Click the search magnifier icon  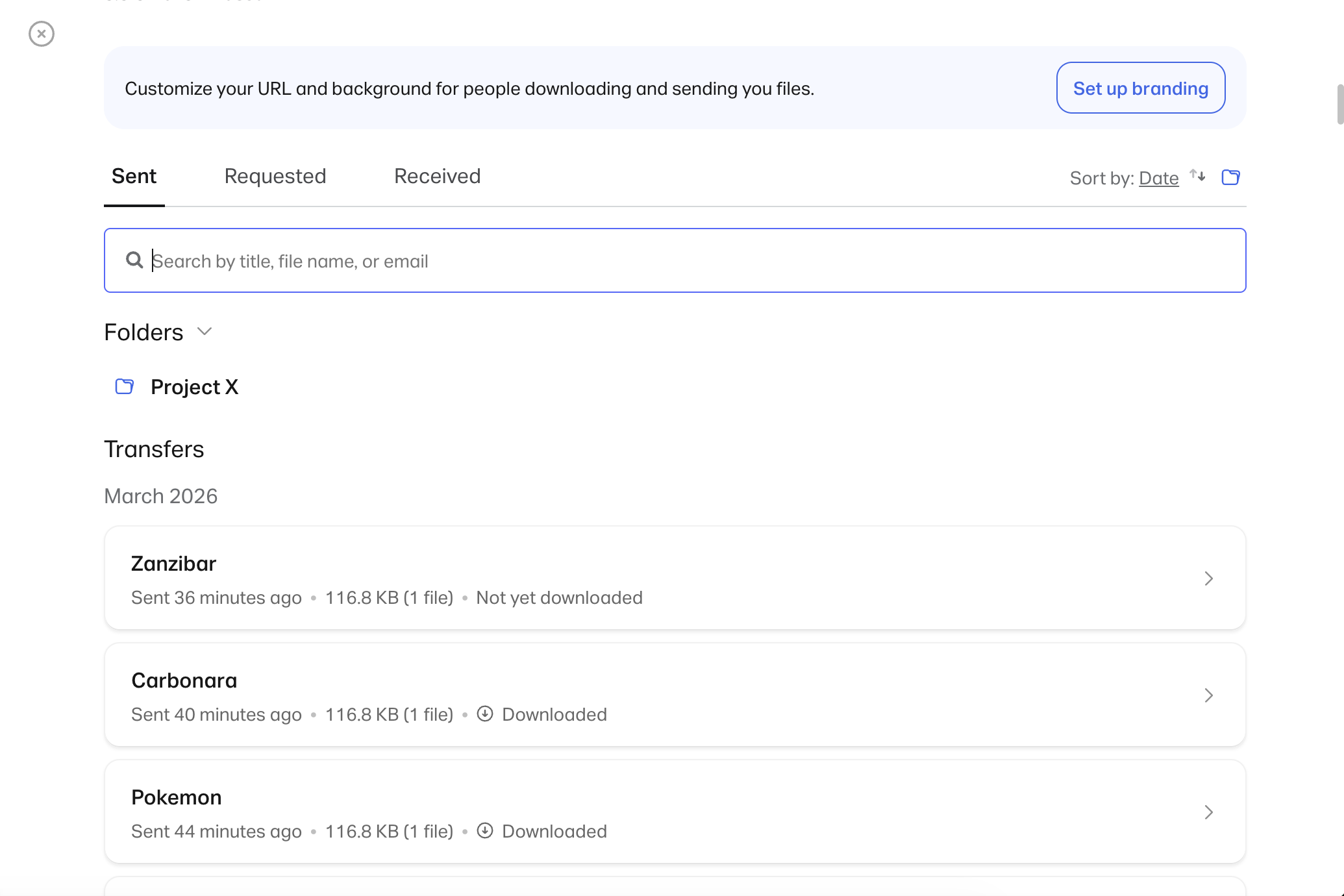pos(134,260)
